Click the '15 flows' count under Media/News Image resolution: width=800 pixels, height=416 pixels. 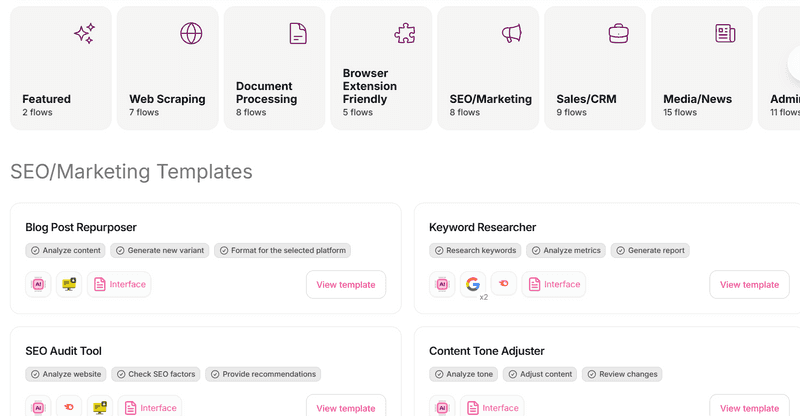coord(680,112)
